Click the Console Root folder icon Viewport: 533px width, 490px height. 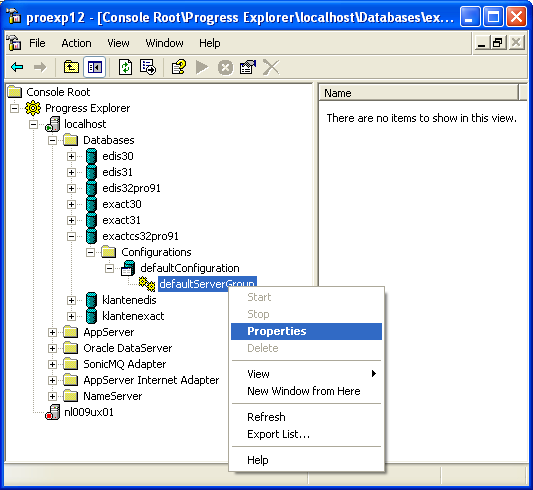pyautogui.click(x=15, y=92)
